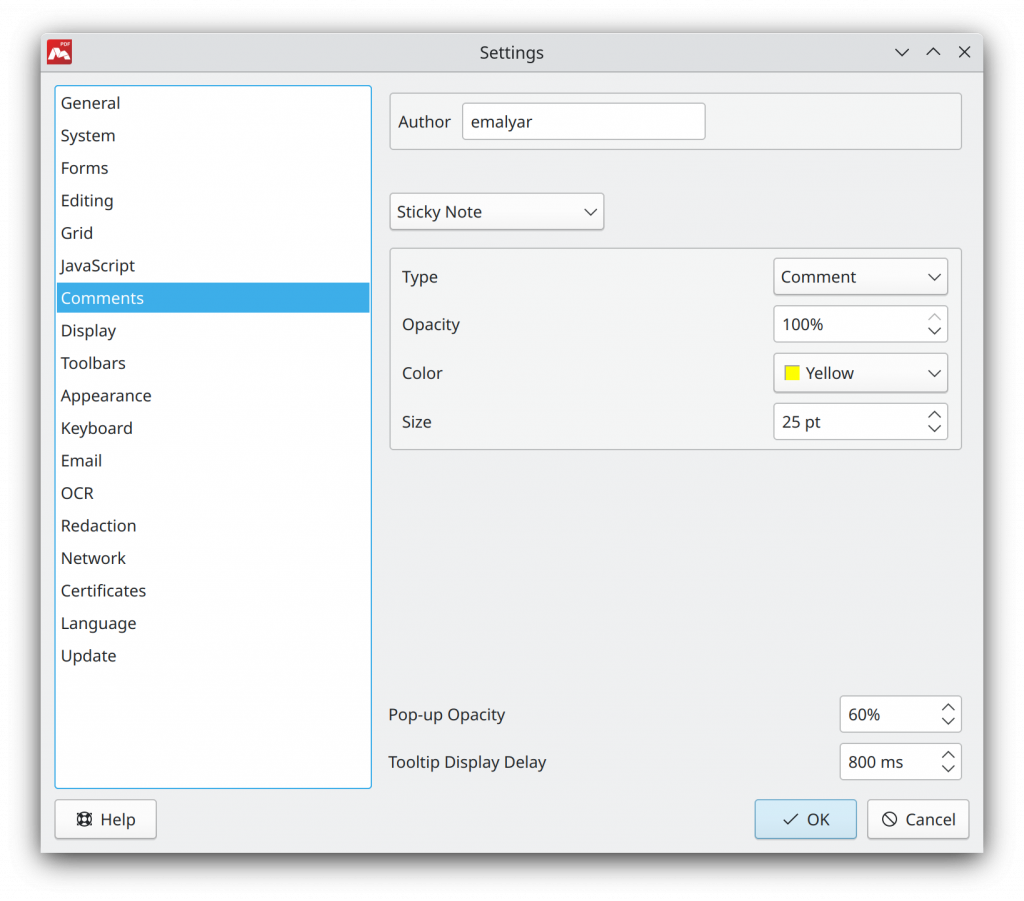Image resolution: width=1024 pixels, height=901 pixels.
Task: Switch to the Forms settings page
Action: 84,167
